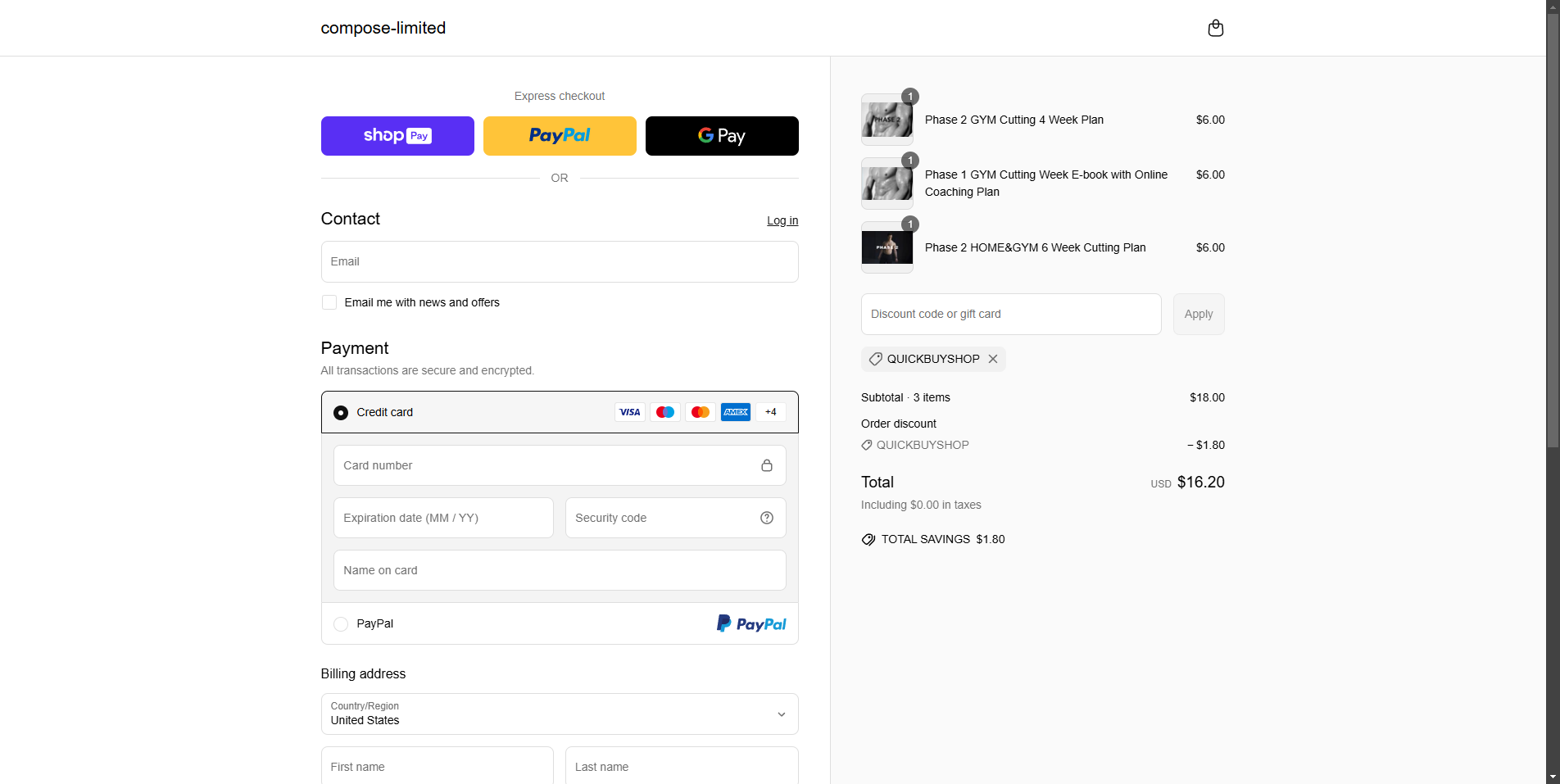Click the page vertical scrollbar
Screen dimensions: 1560x784
click(x=1553, y=229)
